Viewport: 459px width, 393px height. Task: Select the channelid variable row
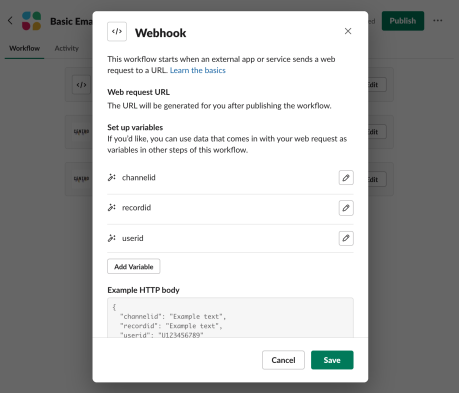[230, 178]
